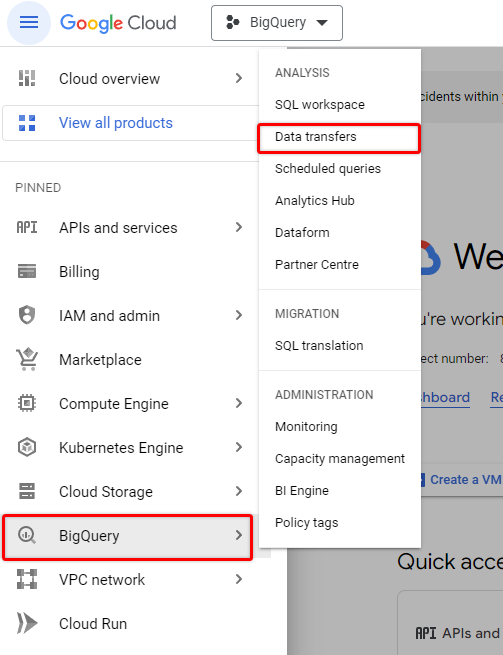This screenshot has width=503, height=655.
Task: Select Capacity management under Administration
Action: coord(340,459)
